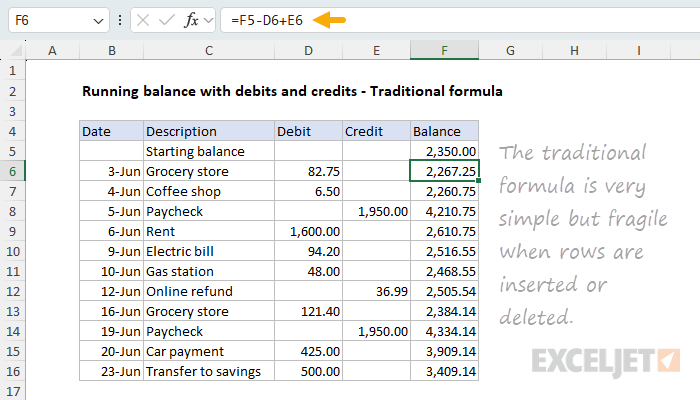
Task: Click the '3-Jun' date cell
Action: click(x=112, y=171)
